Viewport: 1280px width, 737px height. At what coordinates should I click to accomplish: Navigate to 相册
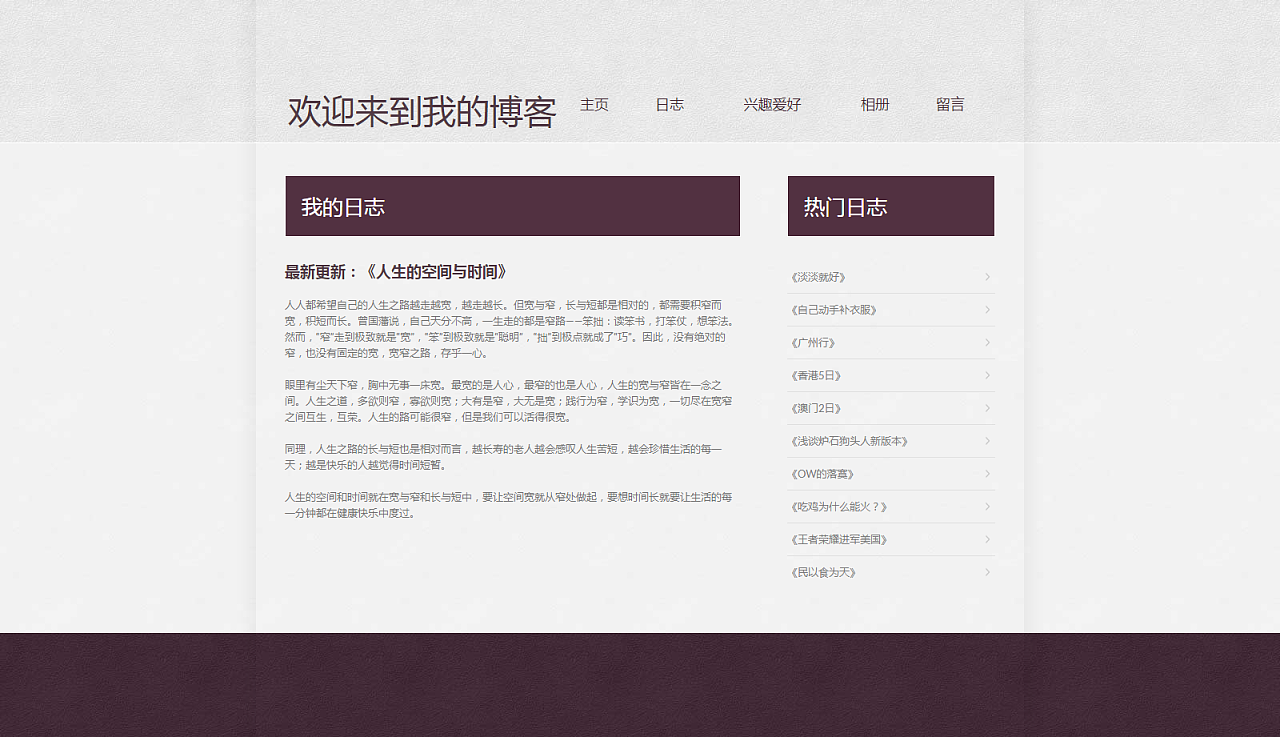(x=875, y=105)
